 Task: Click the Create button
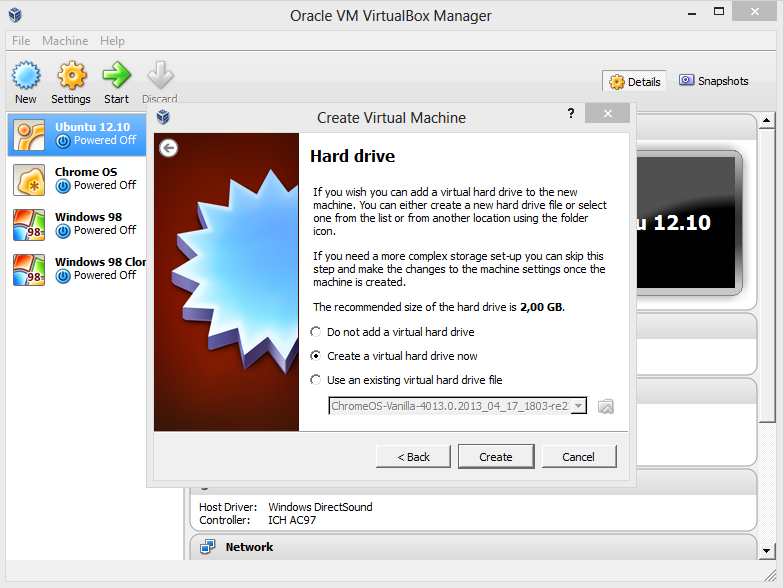[x=496, y=457]
